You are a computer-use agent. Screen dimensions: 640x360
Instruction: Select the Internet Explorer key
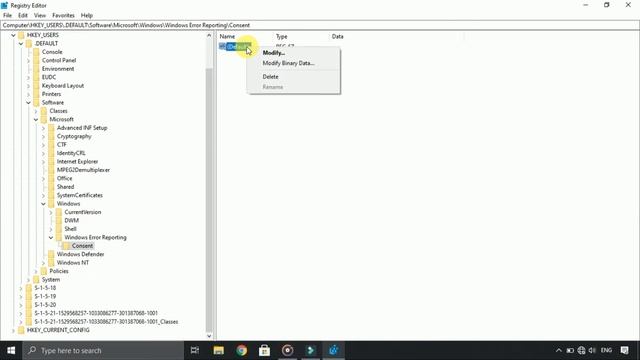point(77,162)
